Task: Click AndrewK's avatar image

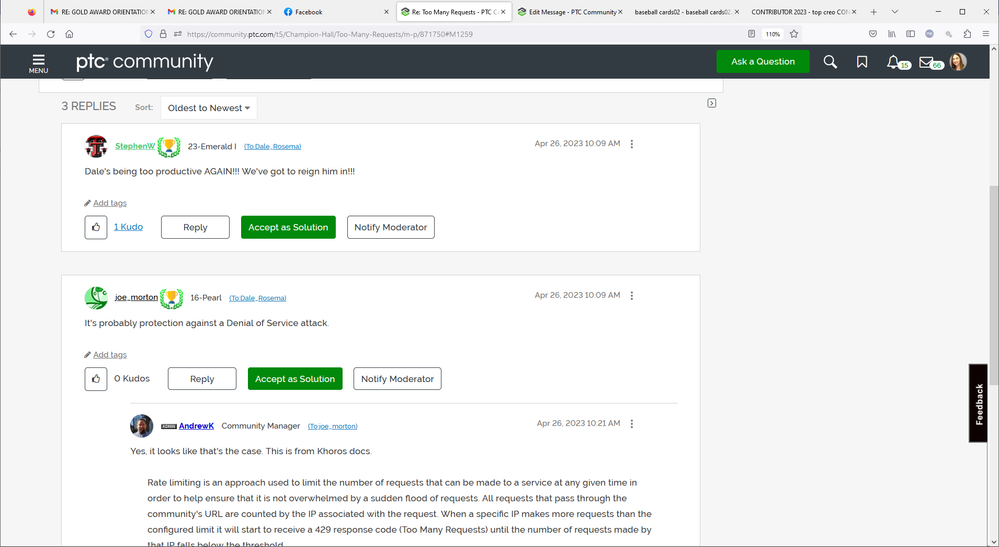Action: click(x=141, y=426)
